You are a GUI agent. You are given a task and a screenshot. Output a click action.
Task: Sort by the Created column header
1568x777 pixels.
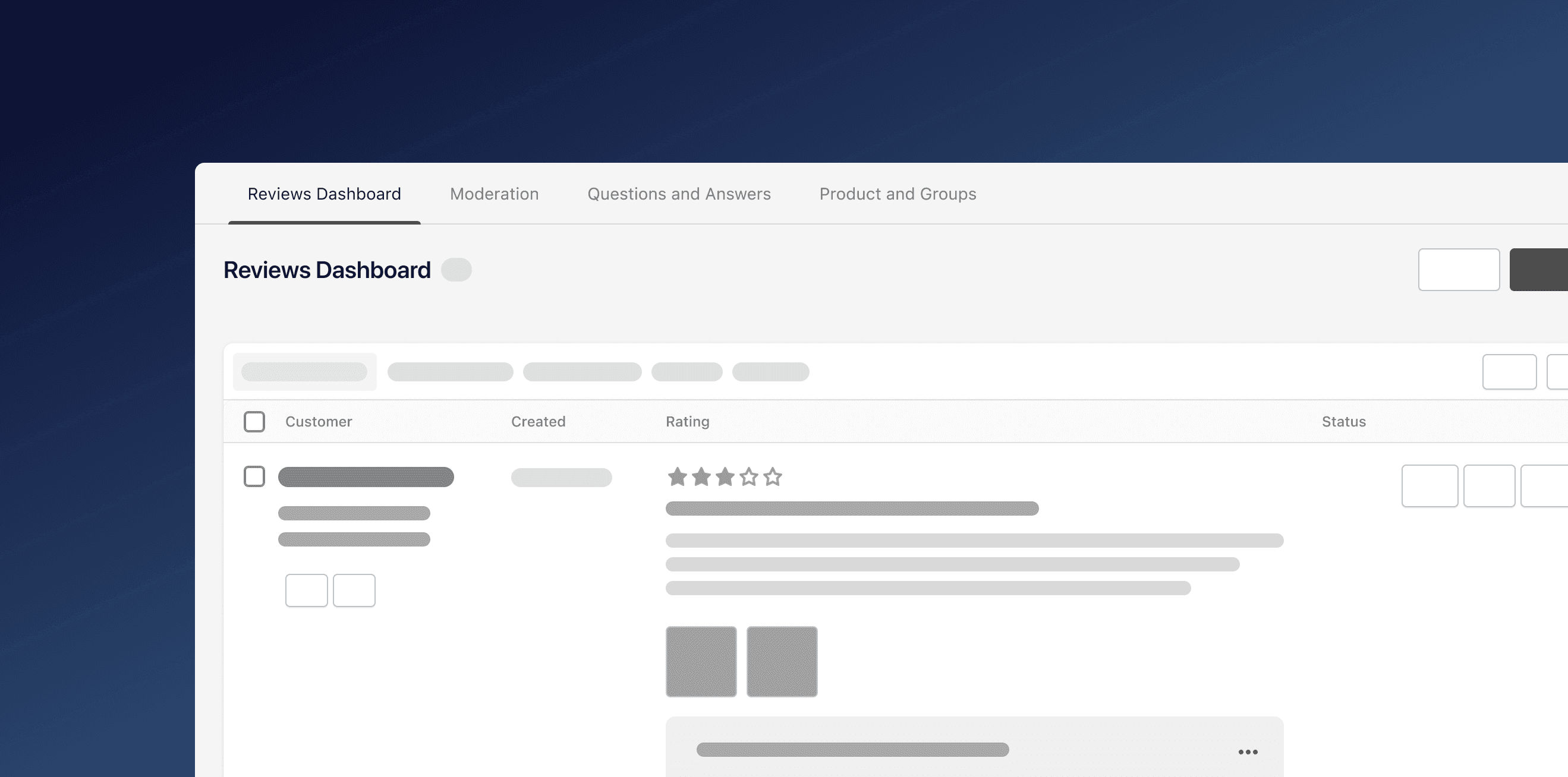coord(538,422)
